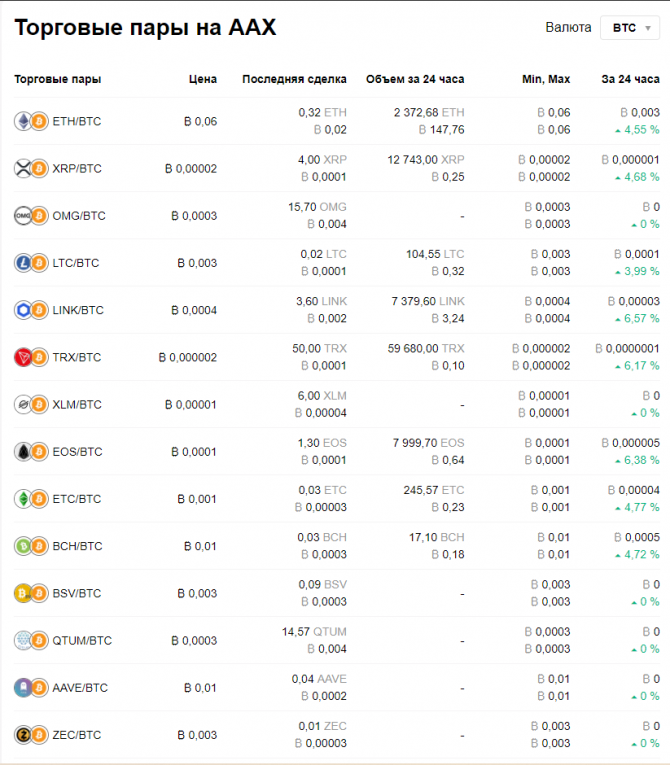670x765 pixels.
Task: Open the BSV/BTC pair link
Action: (x=77, y=593)
